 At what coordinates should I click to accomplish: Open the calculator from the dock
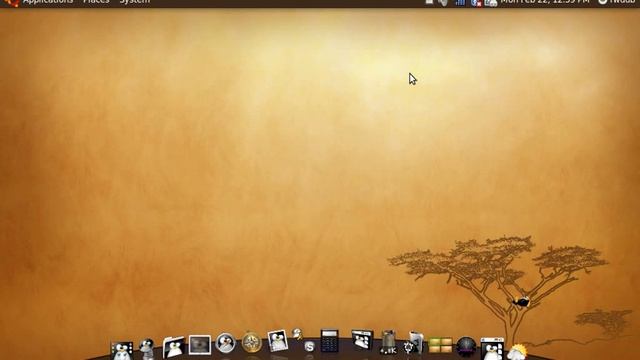tap(329, 341)
